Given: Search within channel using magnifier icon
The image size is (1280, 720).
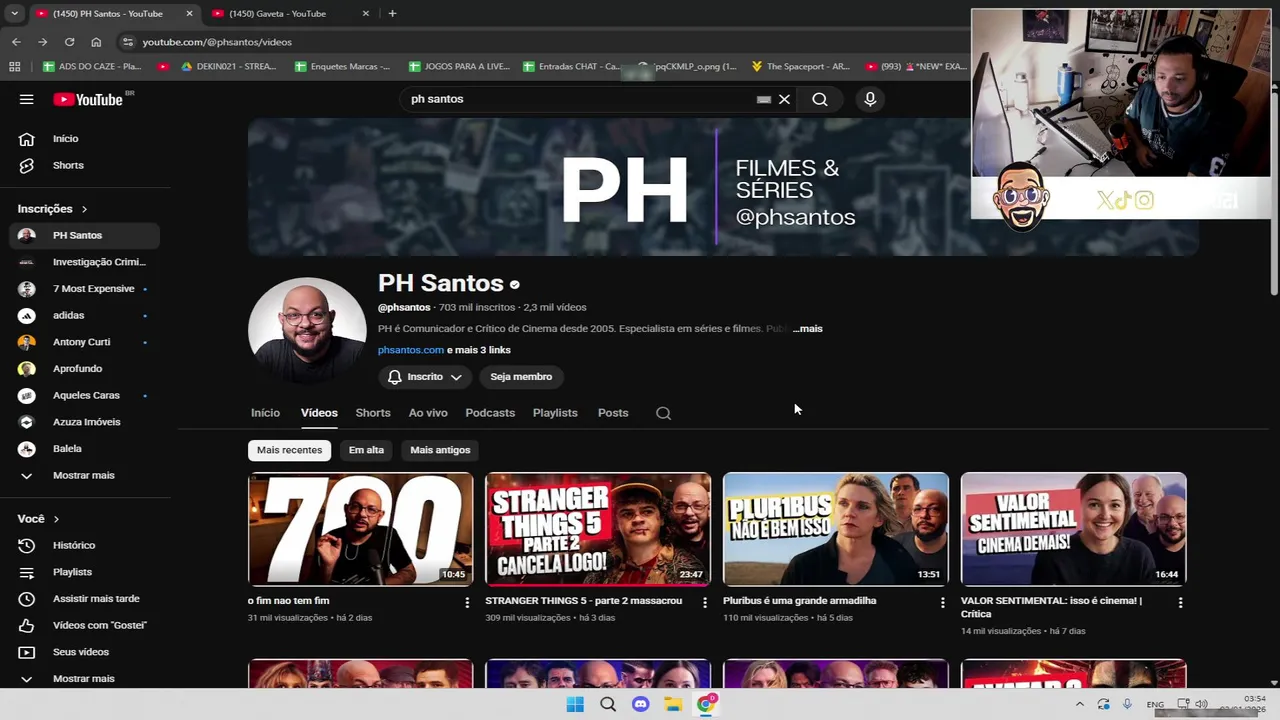Looking at the screenshot, I should tap(663, 413).
